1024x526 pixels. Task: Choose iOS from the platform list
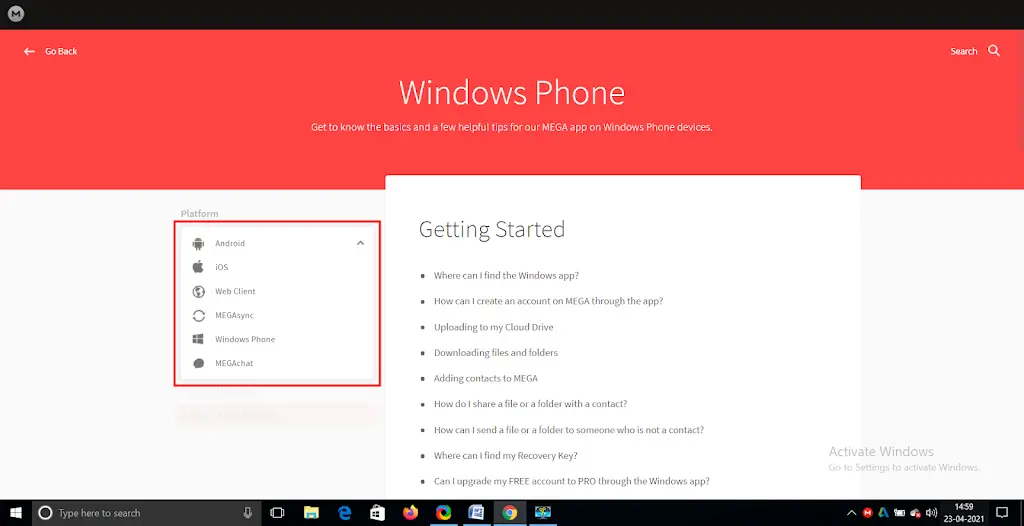(221, 267)
